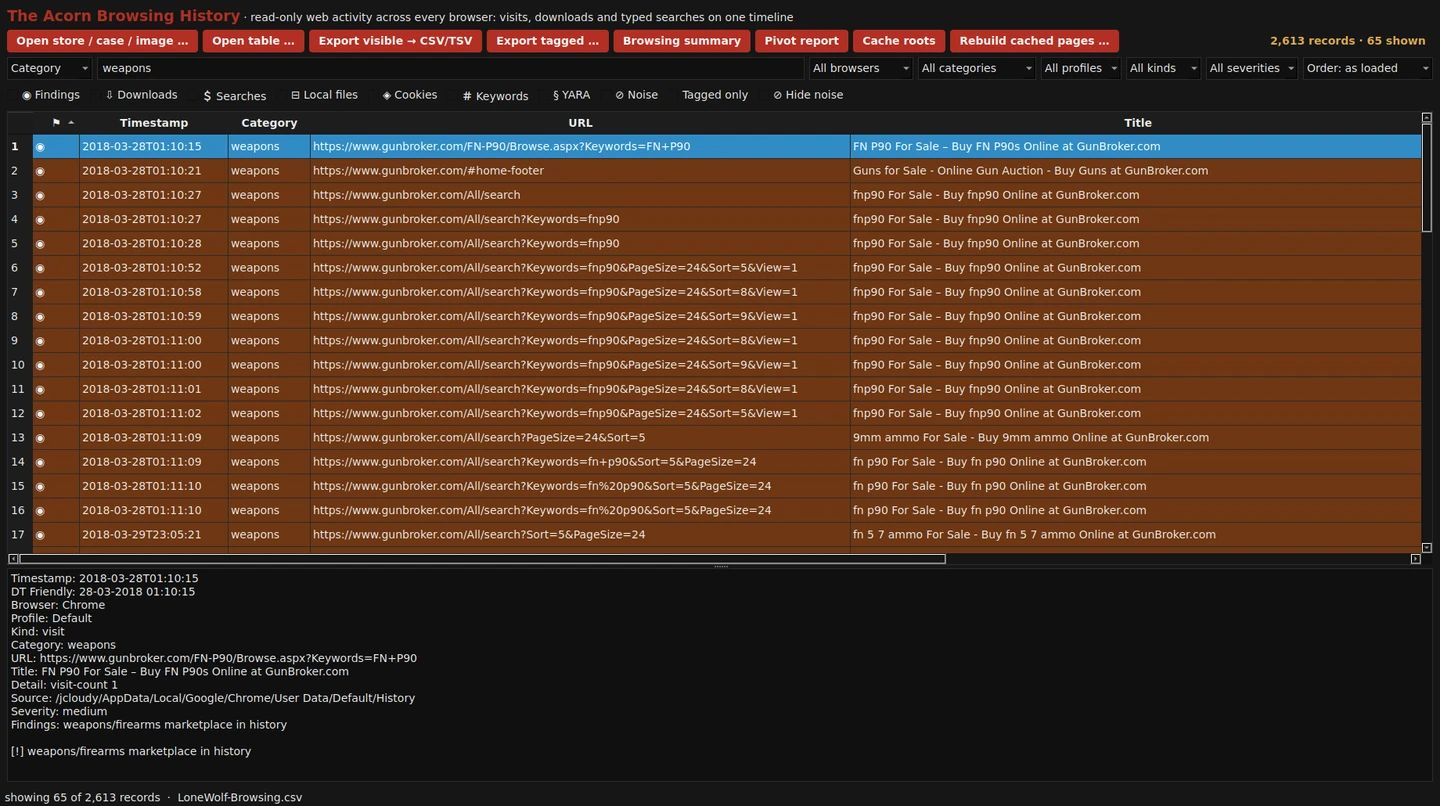Open the Browsing summary
This screenshot has width=1440, height=806.
(681, 41)
